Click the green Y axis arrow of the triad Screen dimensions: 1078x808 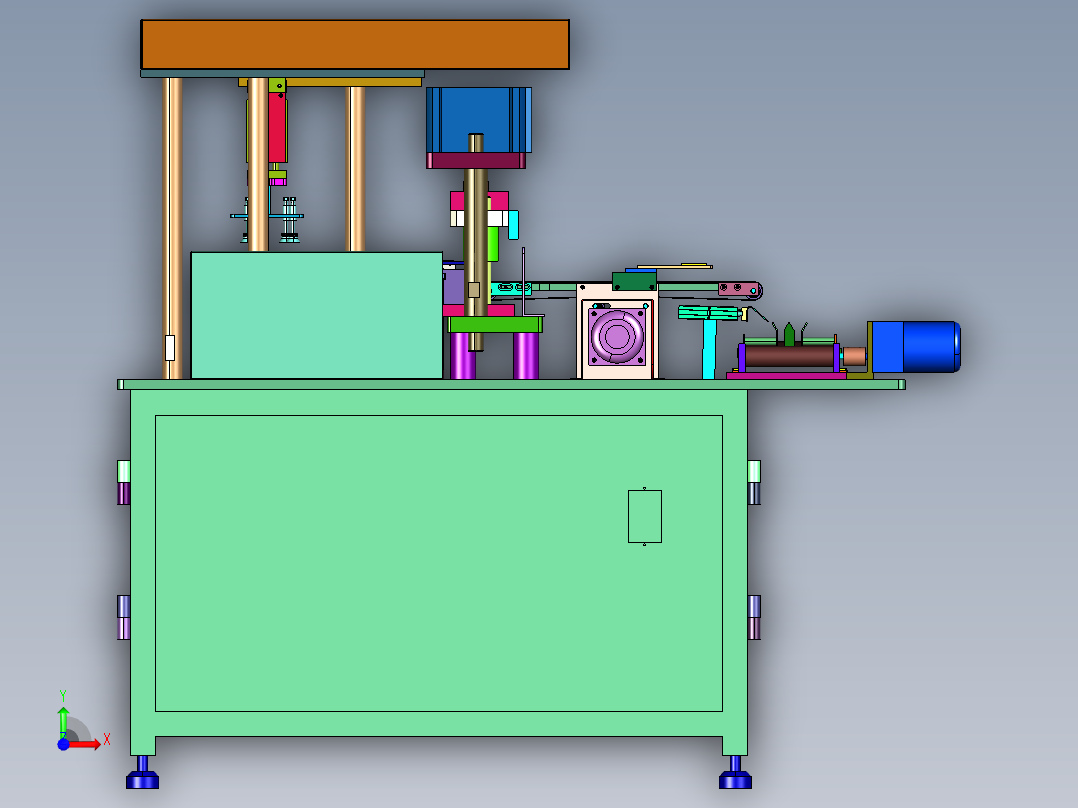(x=63, y=721)
